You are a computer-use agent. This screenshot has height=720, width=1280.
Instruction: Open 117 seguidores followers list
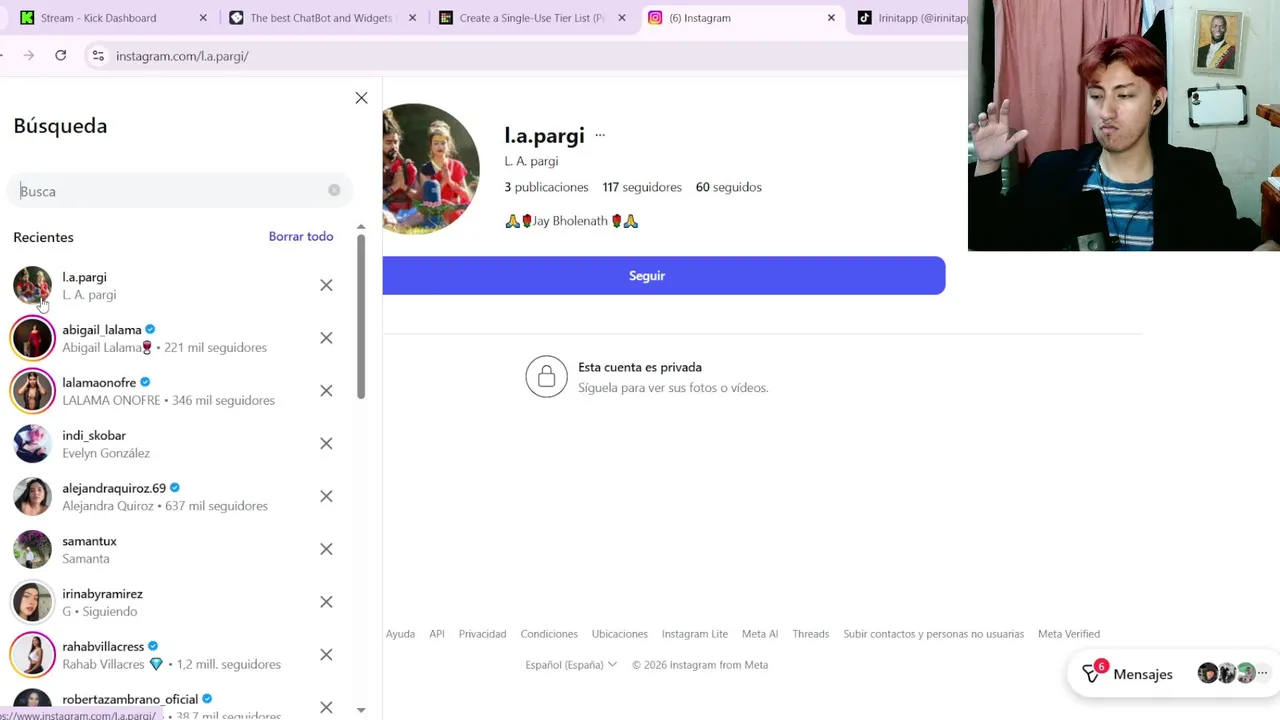tap(642, 187)
